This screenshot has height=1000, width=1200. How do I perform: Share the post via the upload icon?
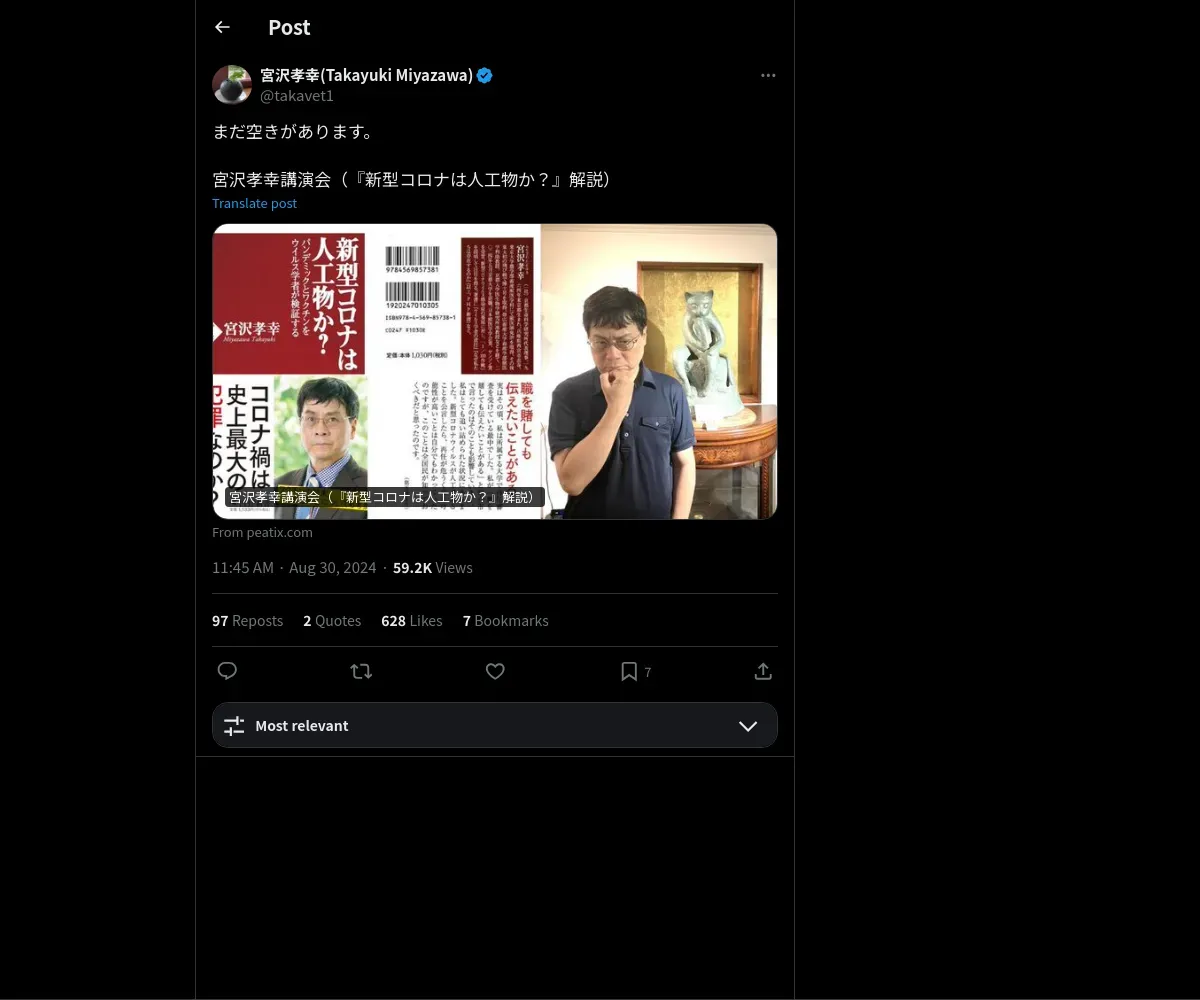[763, 671]
